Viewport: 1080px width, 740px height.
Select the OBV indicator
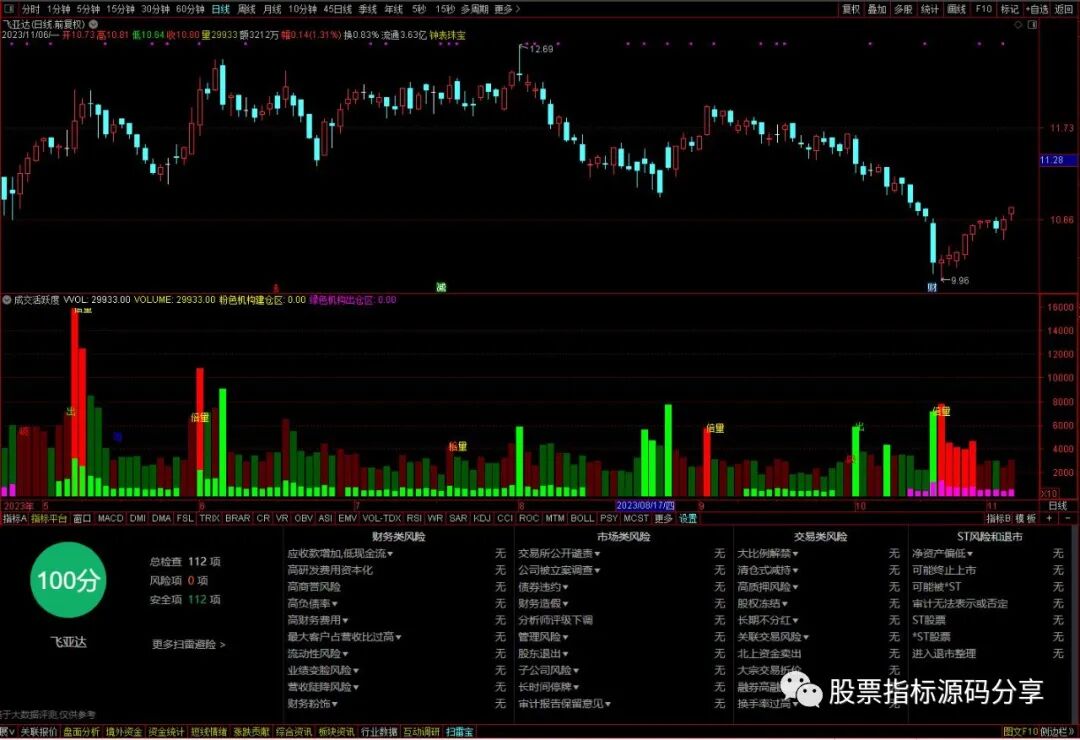304,518
